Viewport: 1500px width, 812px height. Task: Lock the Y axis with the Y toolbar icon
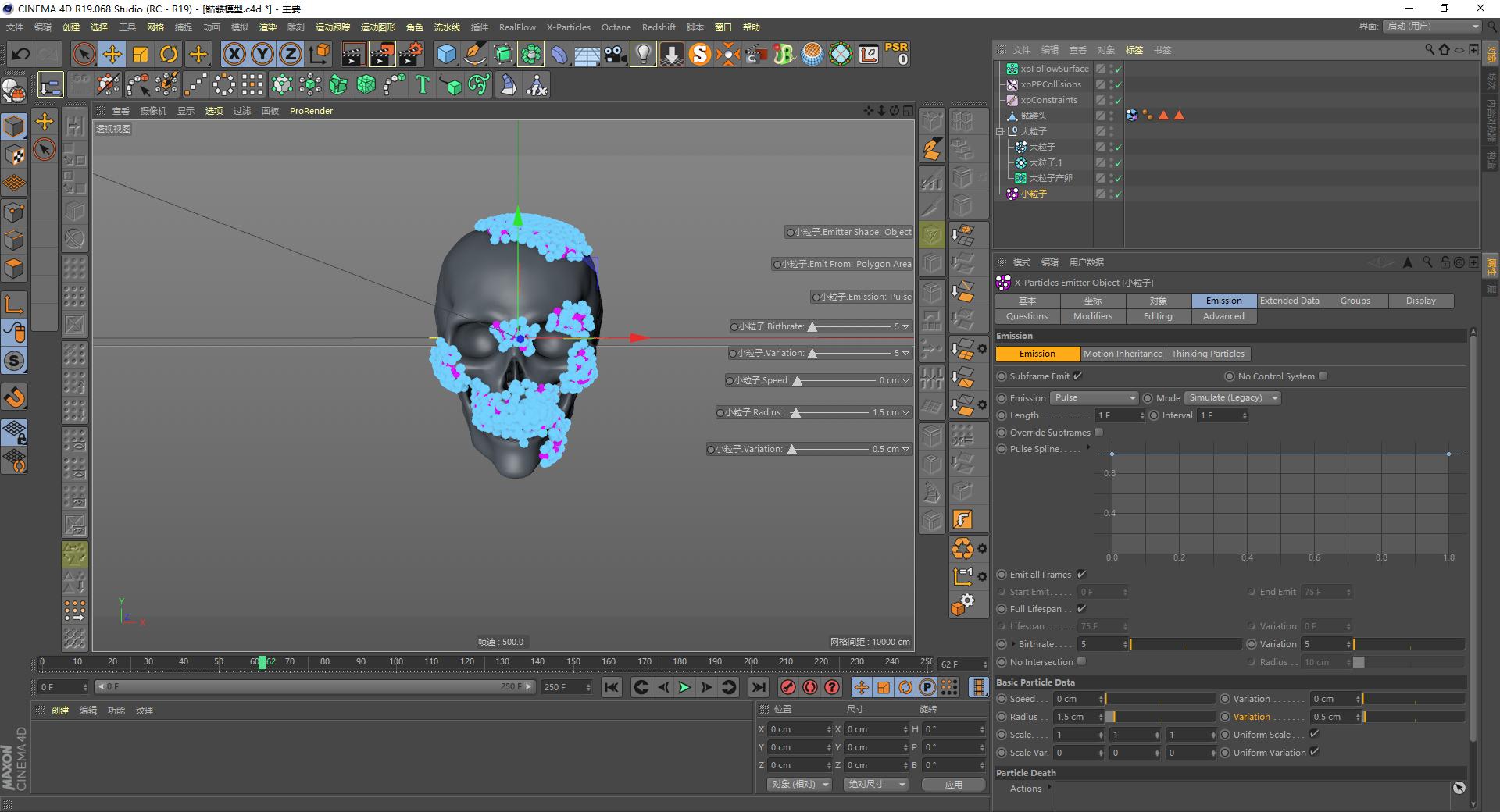[x=262, y=54]
